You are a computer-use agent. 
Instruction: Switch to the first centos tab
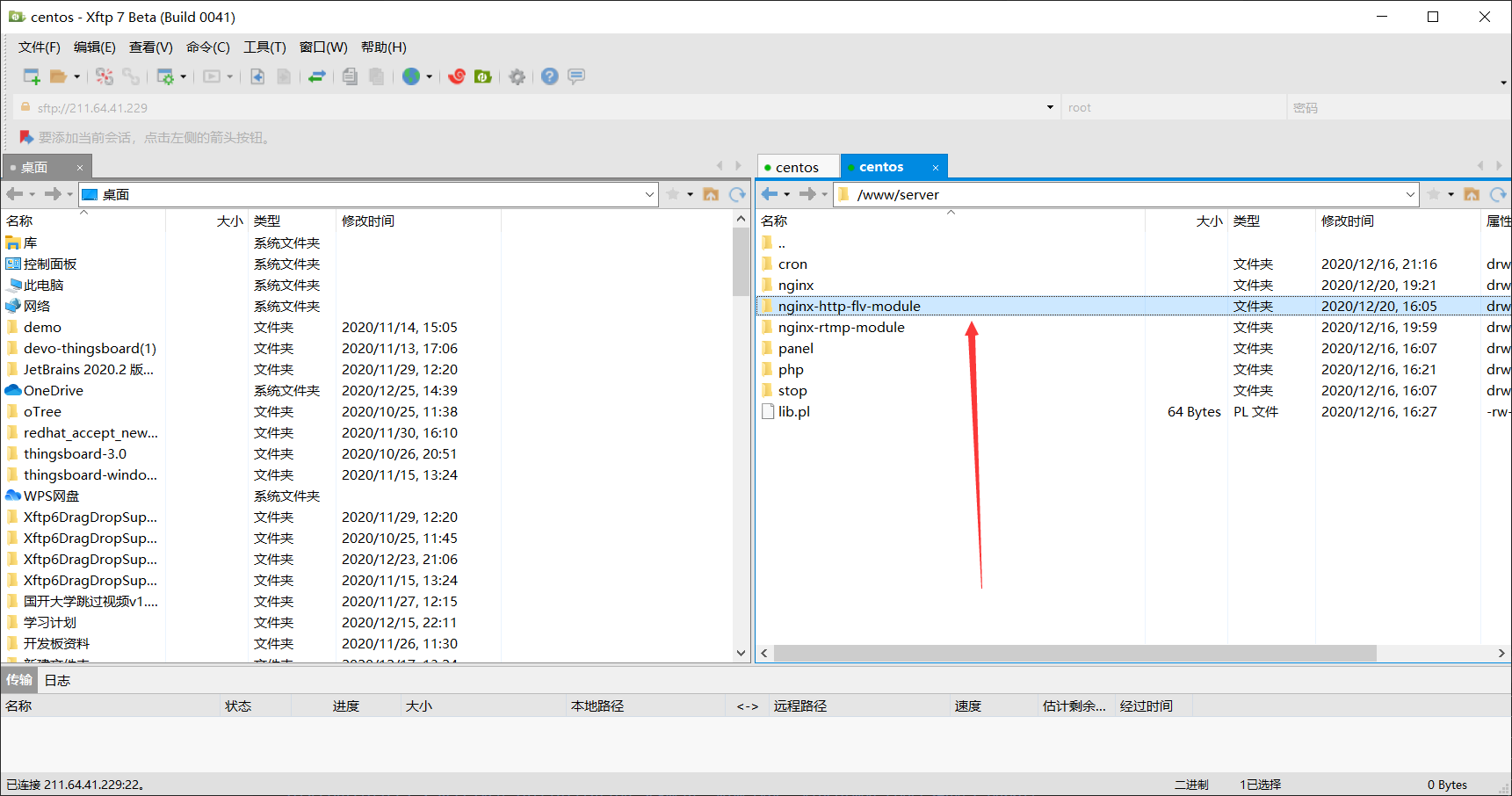(x=797, y=167)
